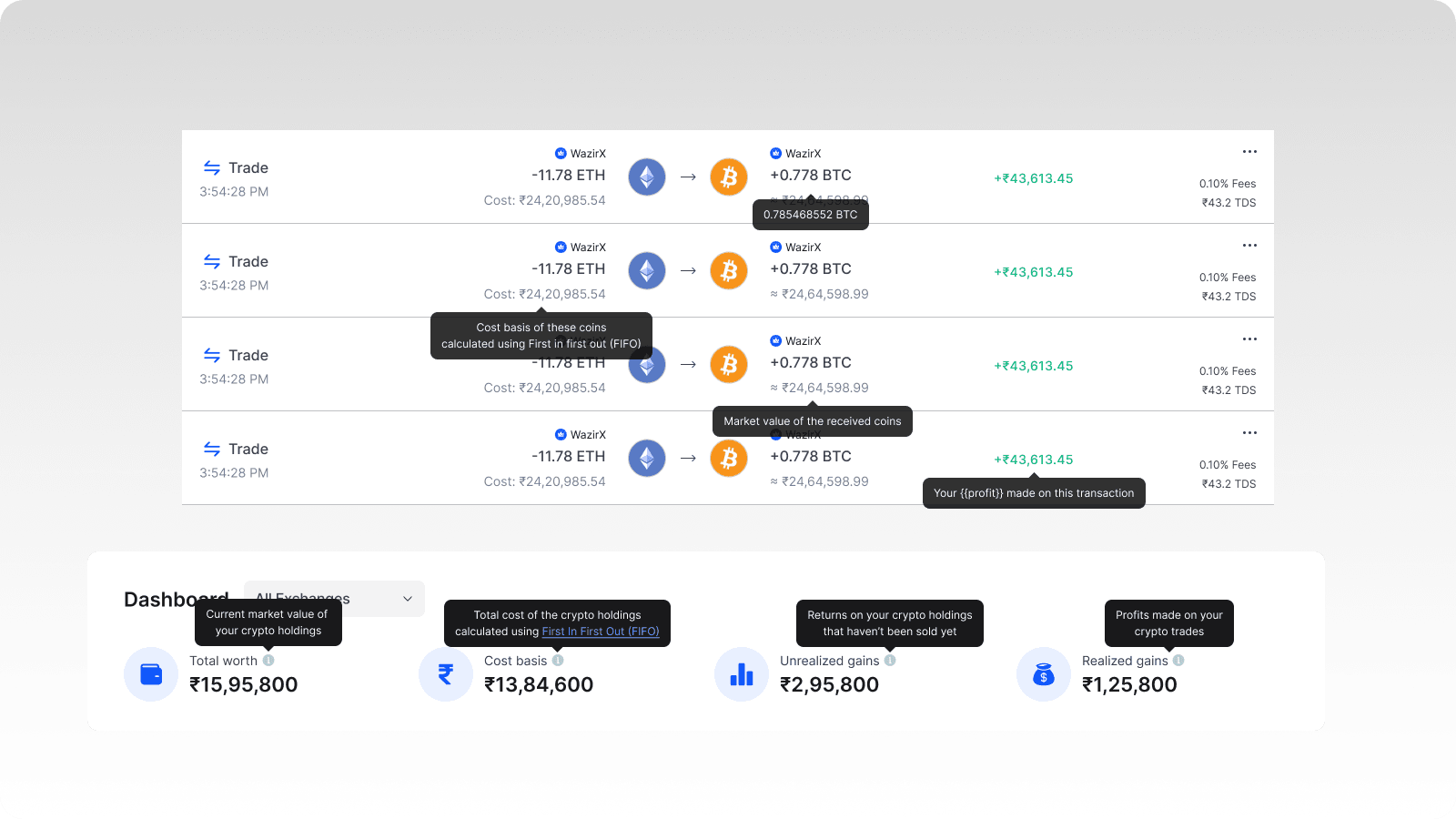Click wallet icon for Total worth
Image resolution: width=1456 pixels, height=819 pixels.
tap(151, 674)
